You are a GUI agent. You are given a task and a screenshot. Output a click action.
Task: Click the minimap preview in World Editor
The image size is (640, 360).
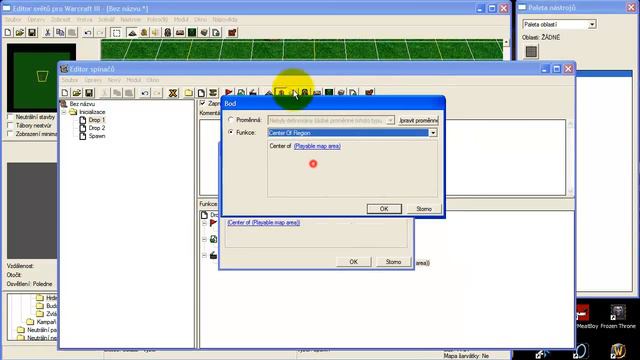(42, 77)
